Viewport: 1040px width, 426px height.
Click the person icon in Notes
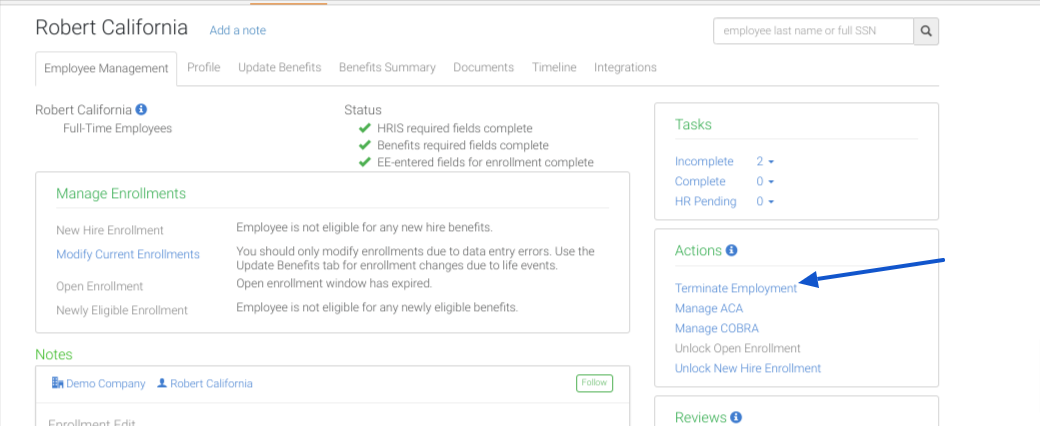point(162,383)
